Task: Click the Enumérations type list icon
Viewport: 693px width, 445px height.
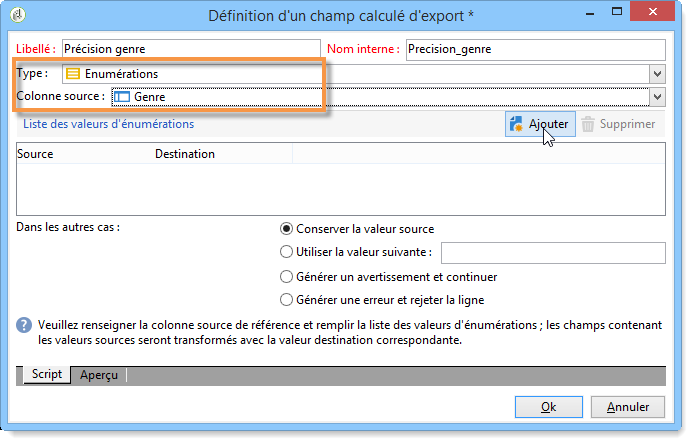Action: tap(73, 74)
